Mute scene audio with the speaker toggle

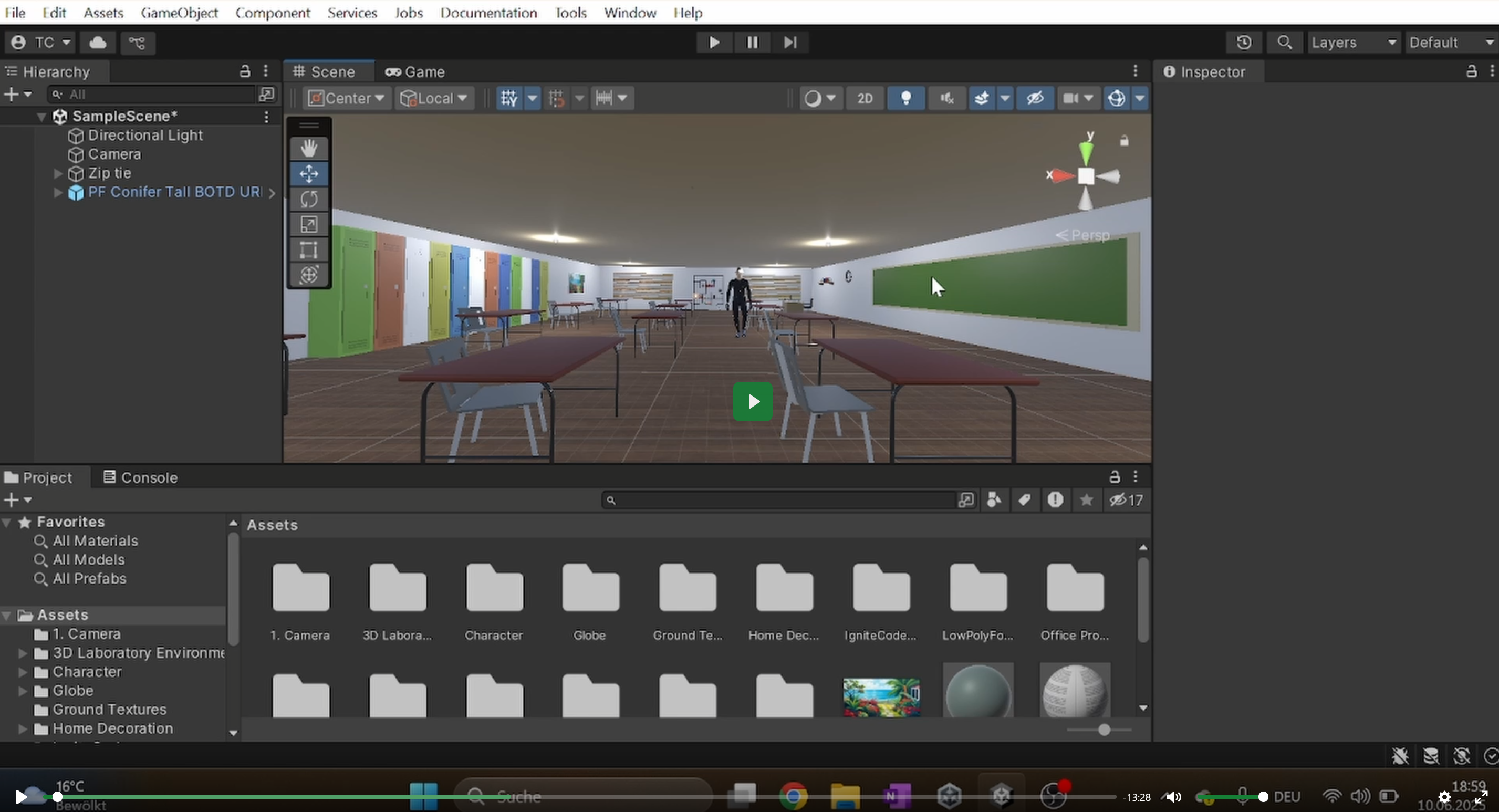(x=946, y=98)
